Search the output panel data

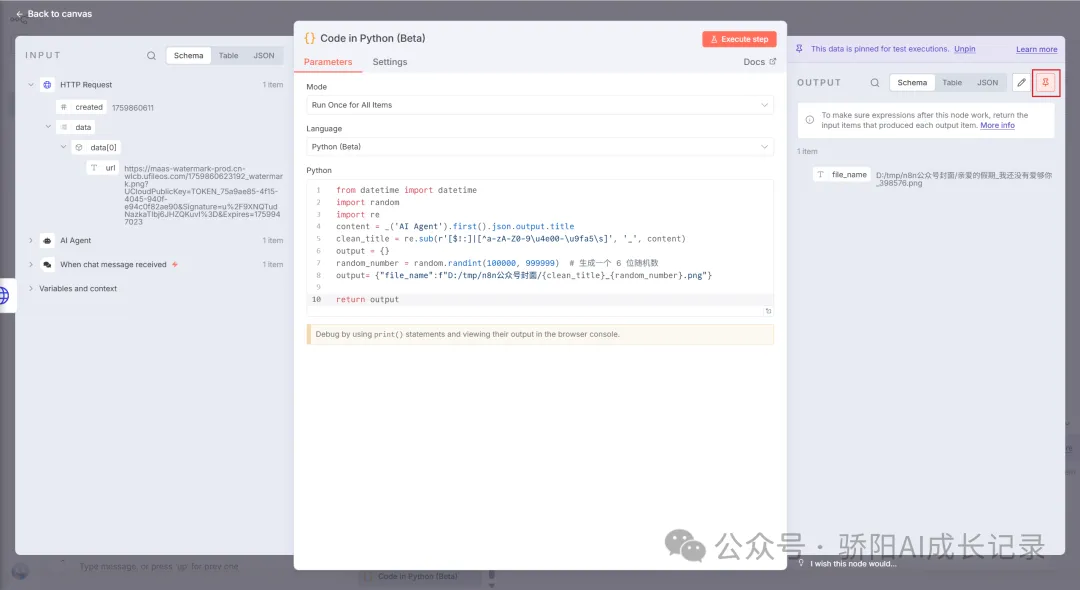[x=875, y=83]
